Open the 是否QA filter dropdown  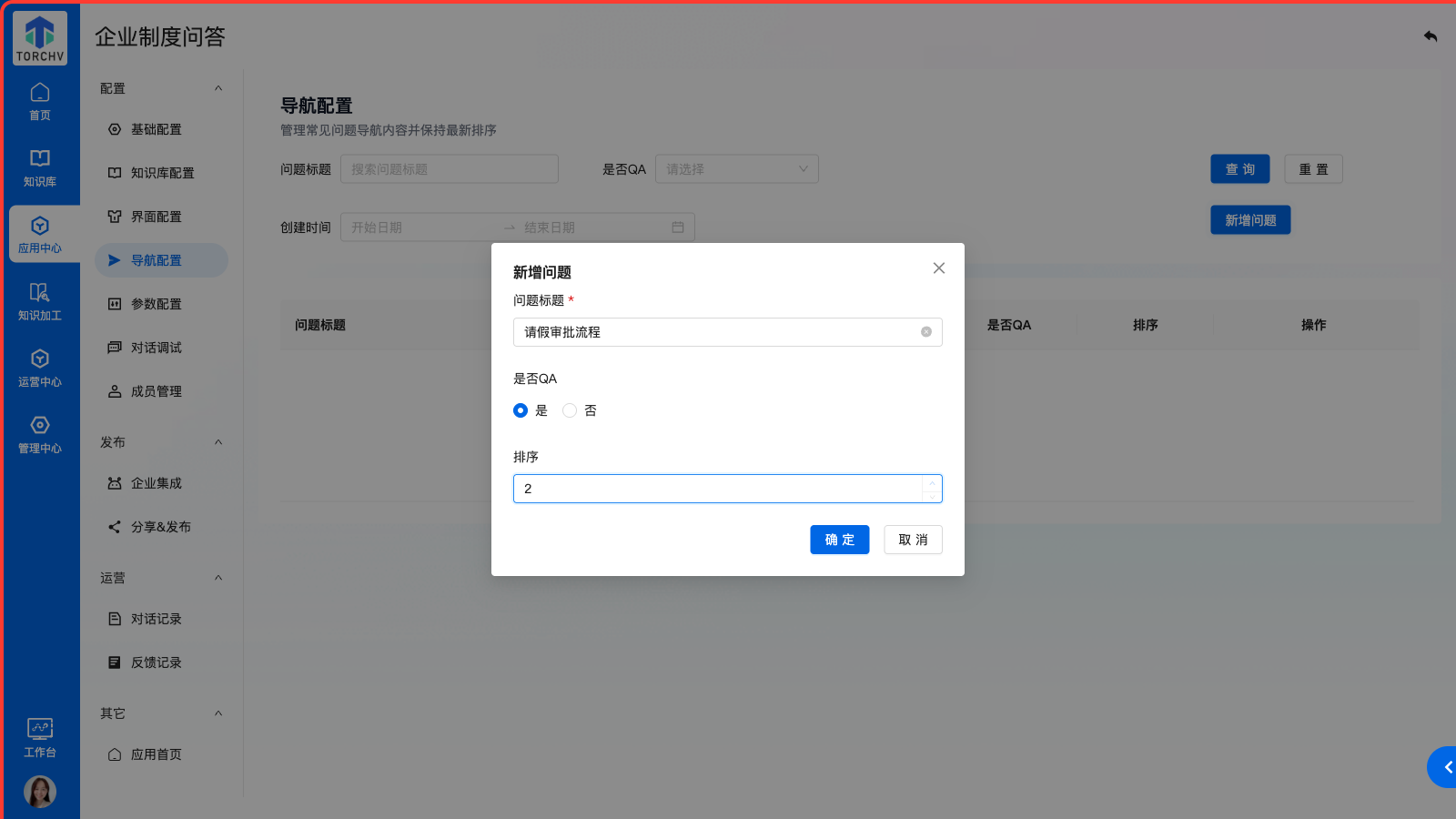pyautogui.click(x=736, y=169)
